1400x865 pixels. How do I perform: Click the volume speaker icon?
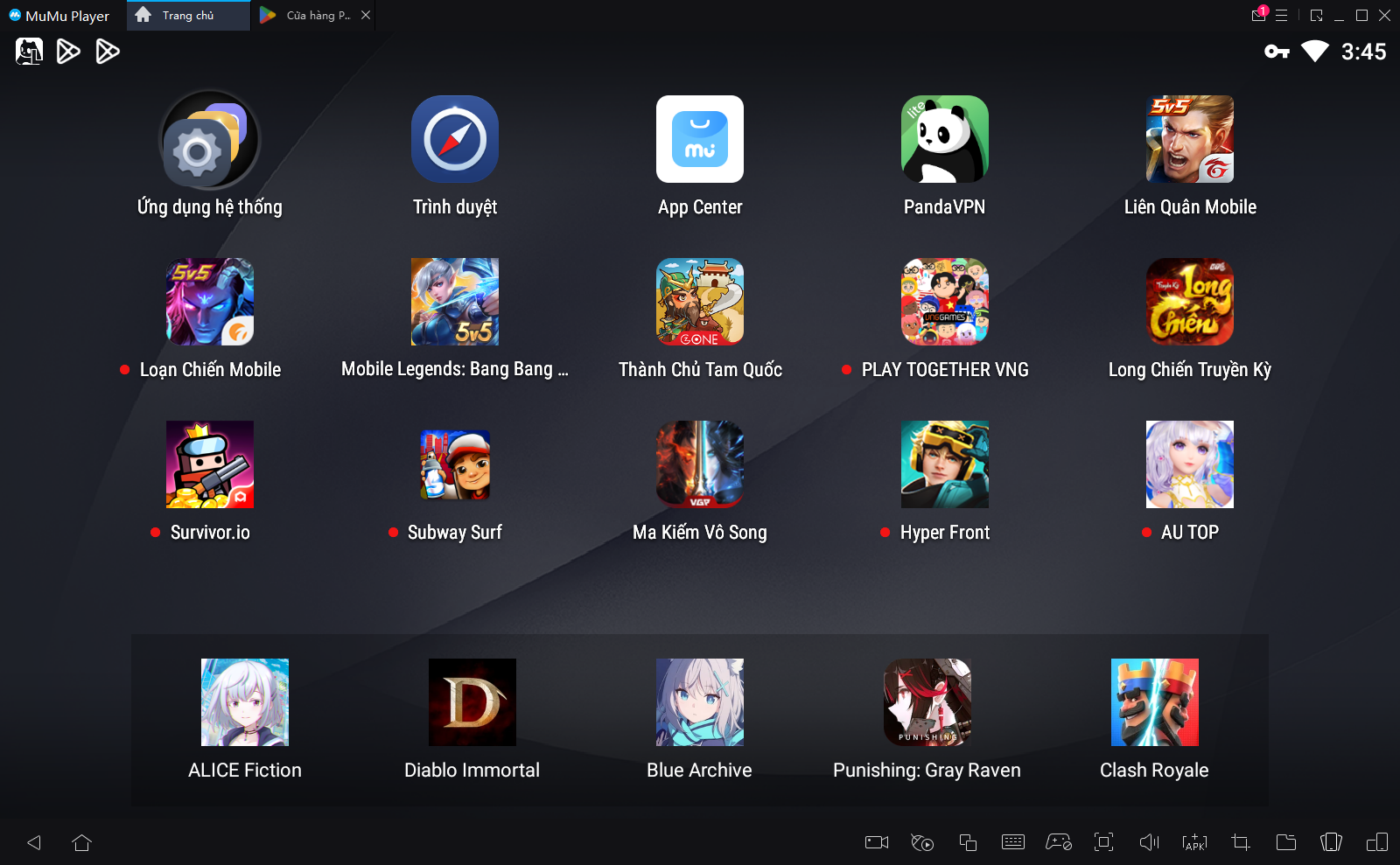(1149, 842)
